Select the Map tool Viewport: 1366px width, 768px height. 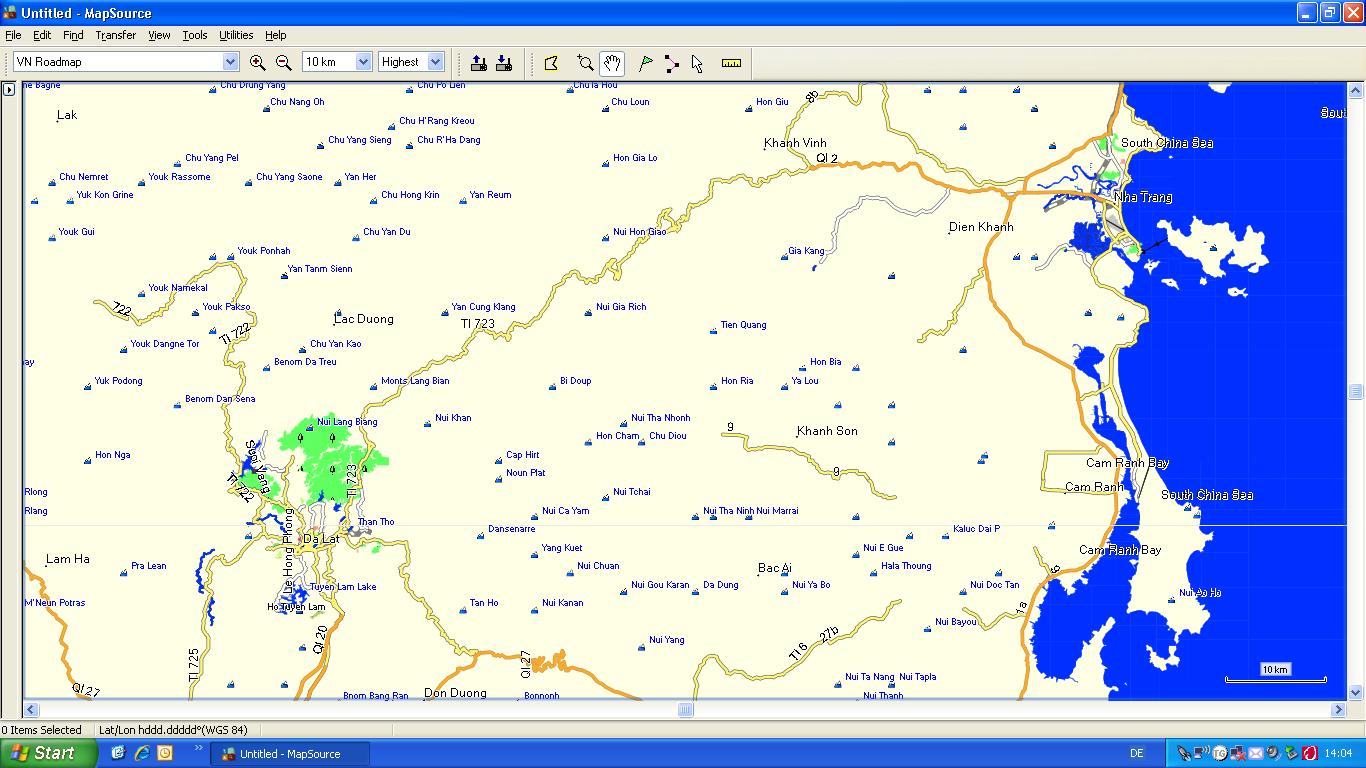551,63
